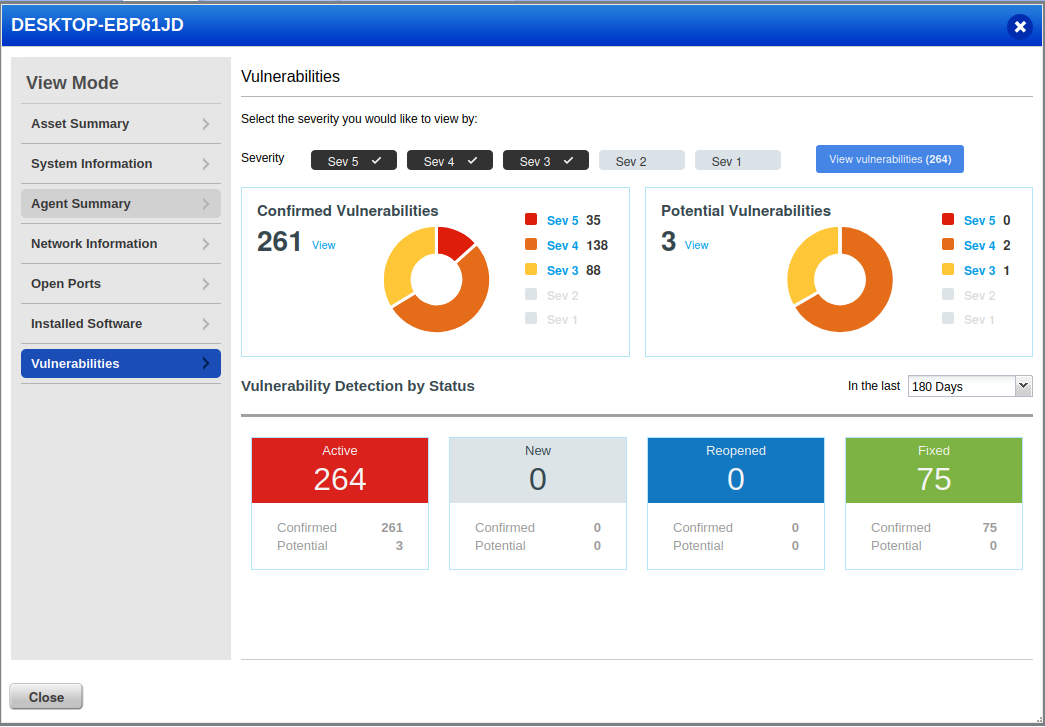The height and width of the screenshot is (727, 1045).
Task: Click Sev 5 link in Confirmed Vulnerabilities legend
Action: [x=562, y=221]
